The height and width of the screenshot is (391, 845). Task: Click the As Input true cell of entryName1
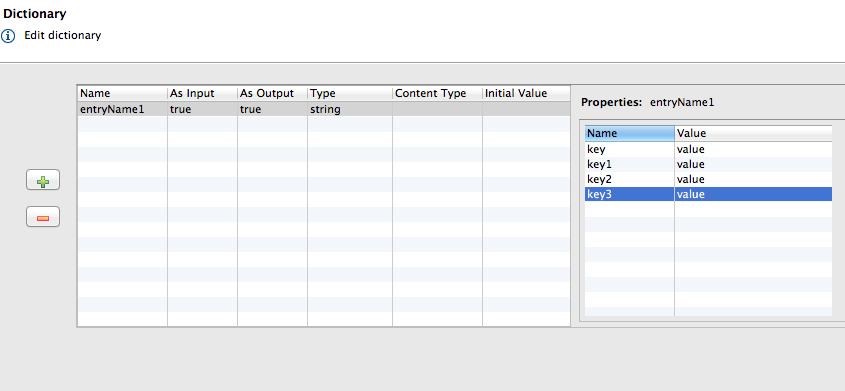[203, 109]
